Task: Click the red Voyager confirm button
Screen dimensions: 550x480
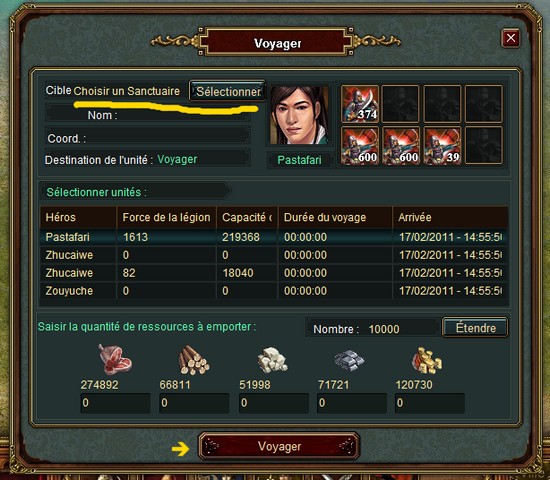Action: pos(279,446)
